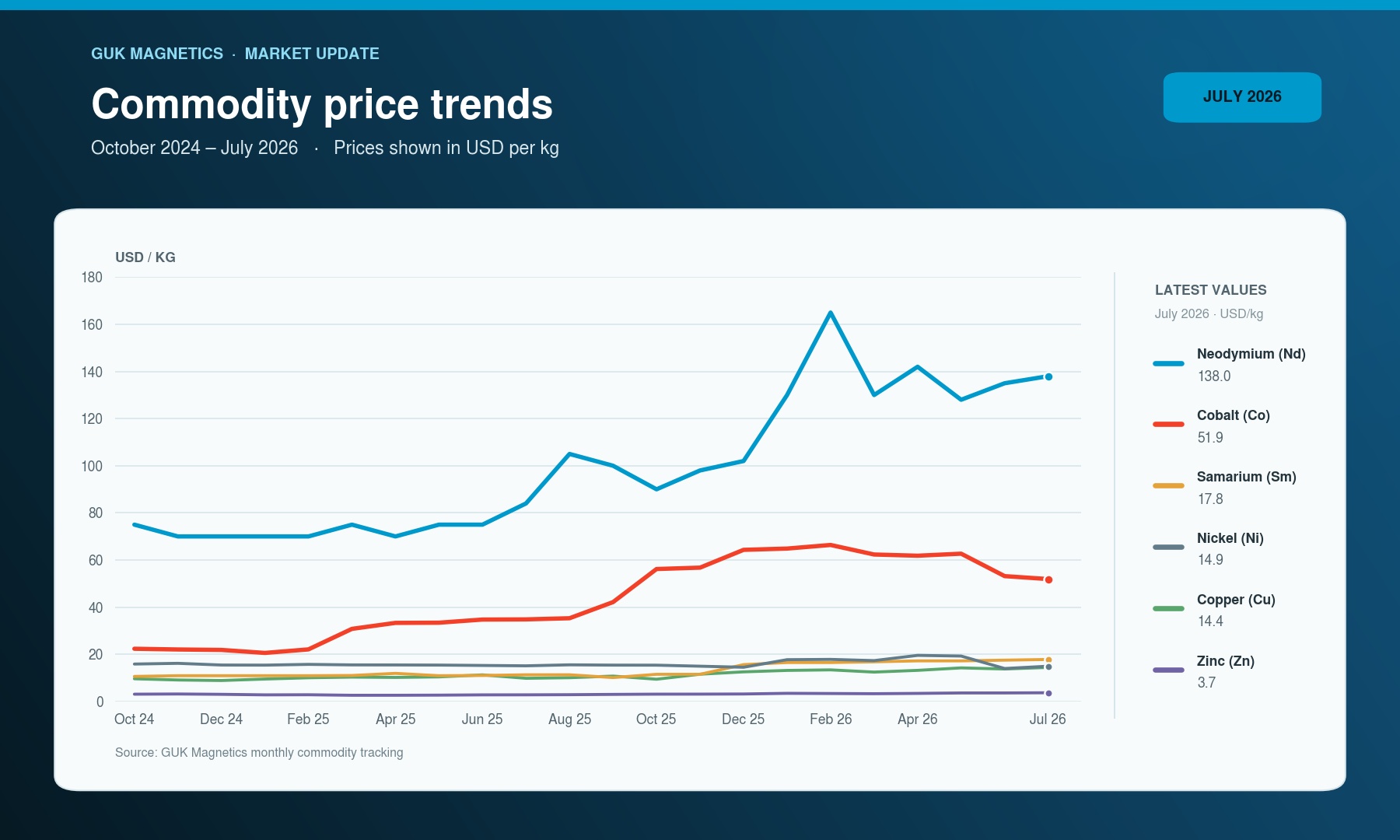Image resolution: width=1400 pixels, height=840 pixels.
Task: Click the GUK MAGNETICS header text
Action: [x=157, y=54]
